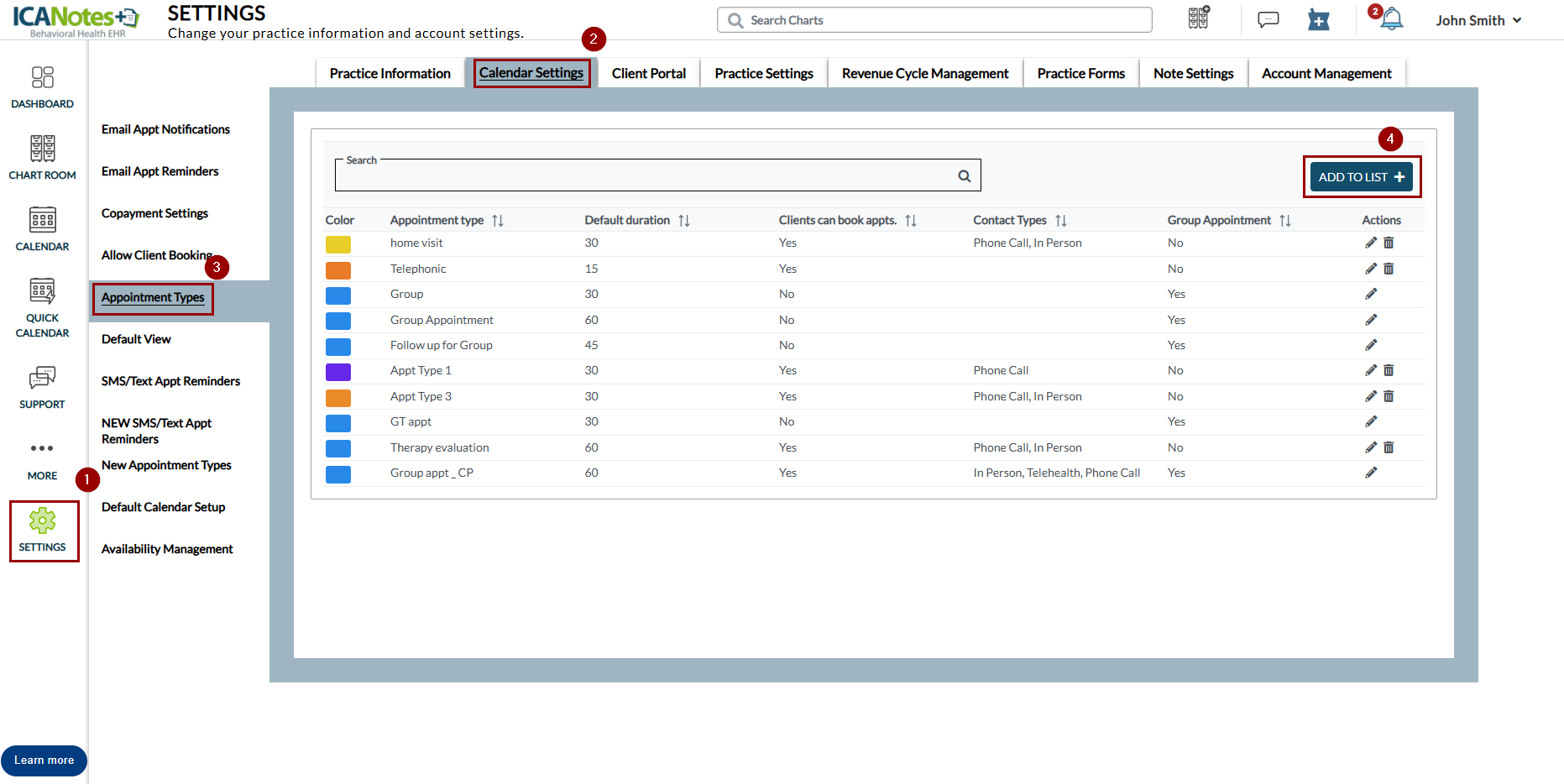
Task: Delete the Telephonic appointment type
Action: (x=1389, y=269)
